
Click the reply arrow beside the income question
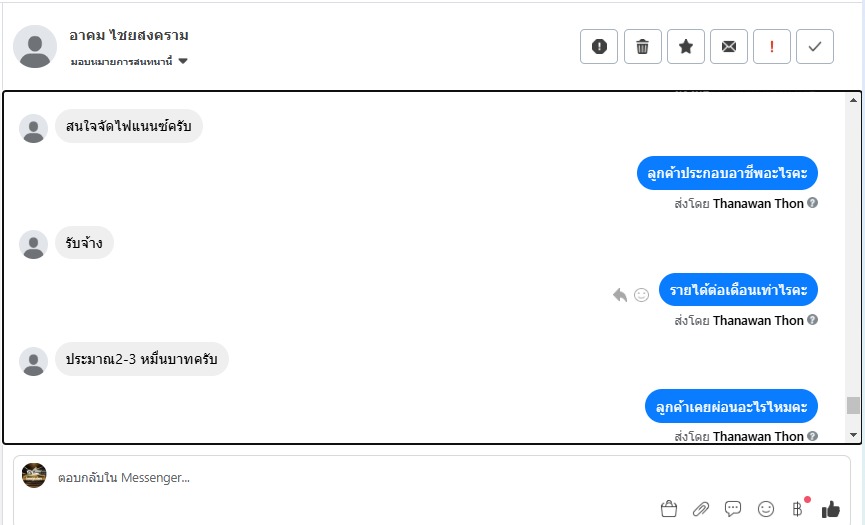pos(620,294)
